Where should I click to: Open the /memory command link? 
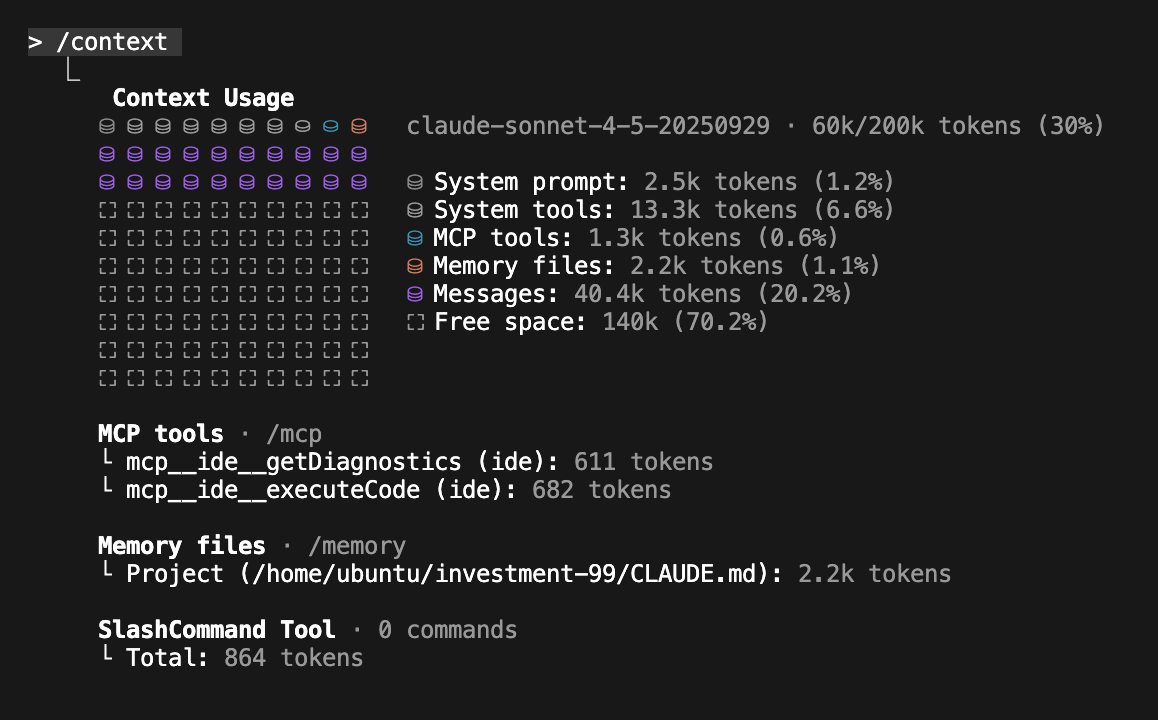tap(356, 546)
